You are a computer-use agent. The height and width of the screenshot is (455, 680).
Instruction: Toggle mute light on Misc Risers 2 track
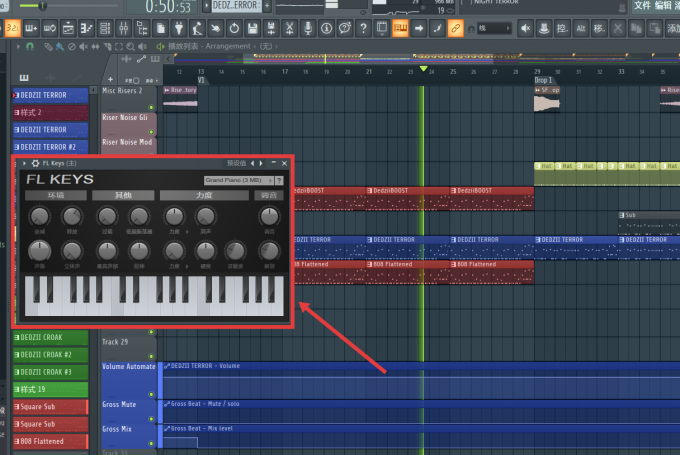tap(151, 107)
